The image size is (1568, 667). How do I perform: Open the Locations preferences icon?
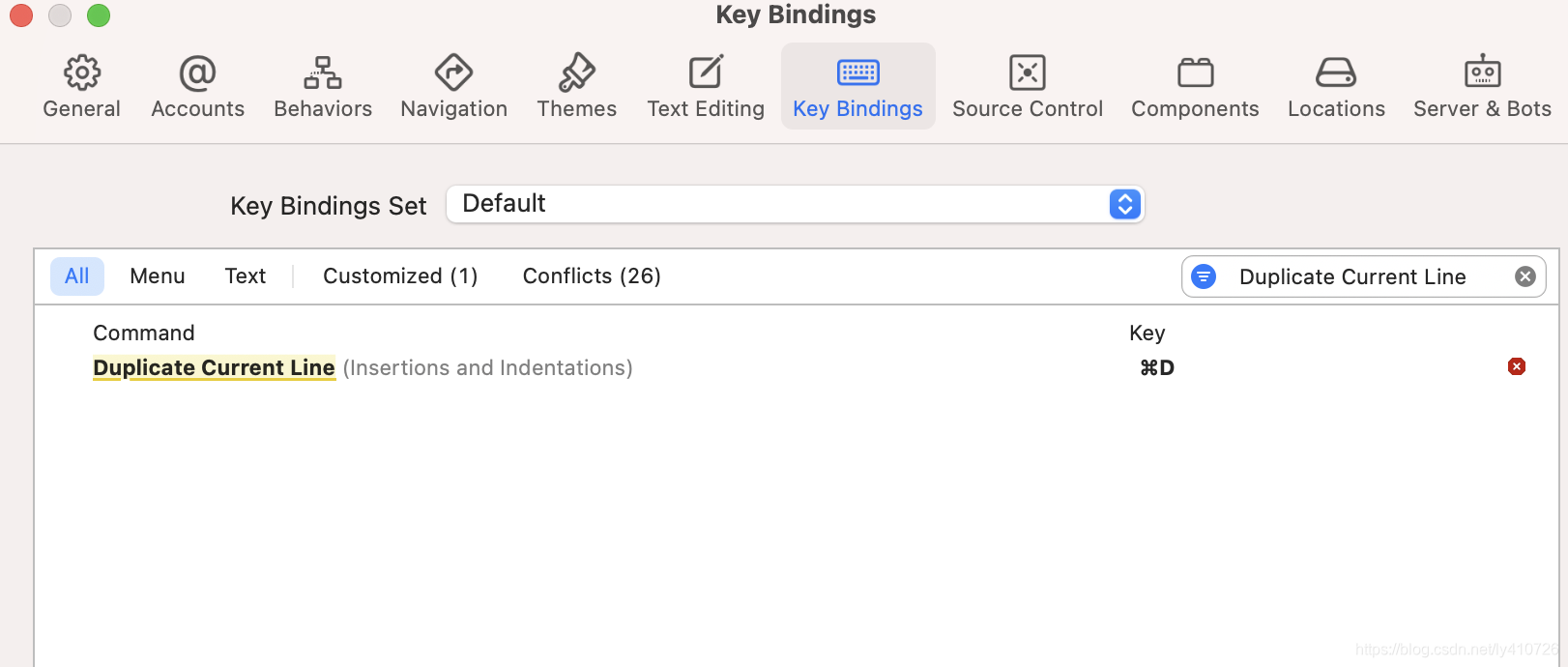pos(1335,85)
